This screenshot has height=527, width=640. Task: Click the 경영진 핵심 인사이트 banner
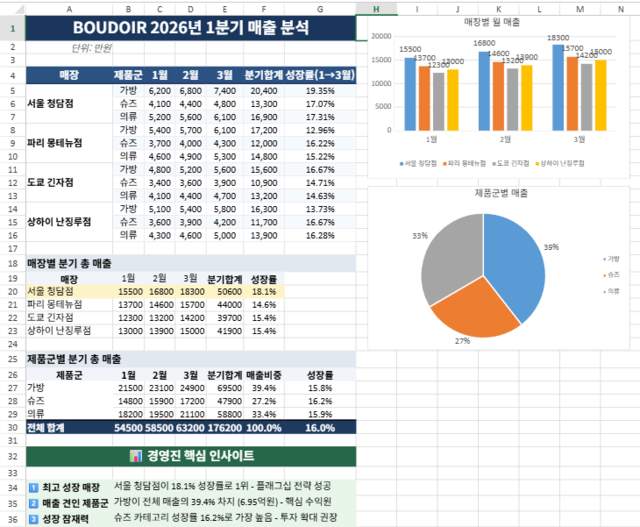[191, 456]
